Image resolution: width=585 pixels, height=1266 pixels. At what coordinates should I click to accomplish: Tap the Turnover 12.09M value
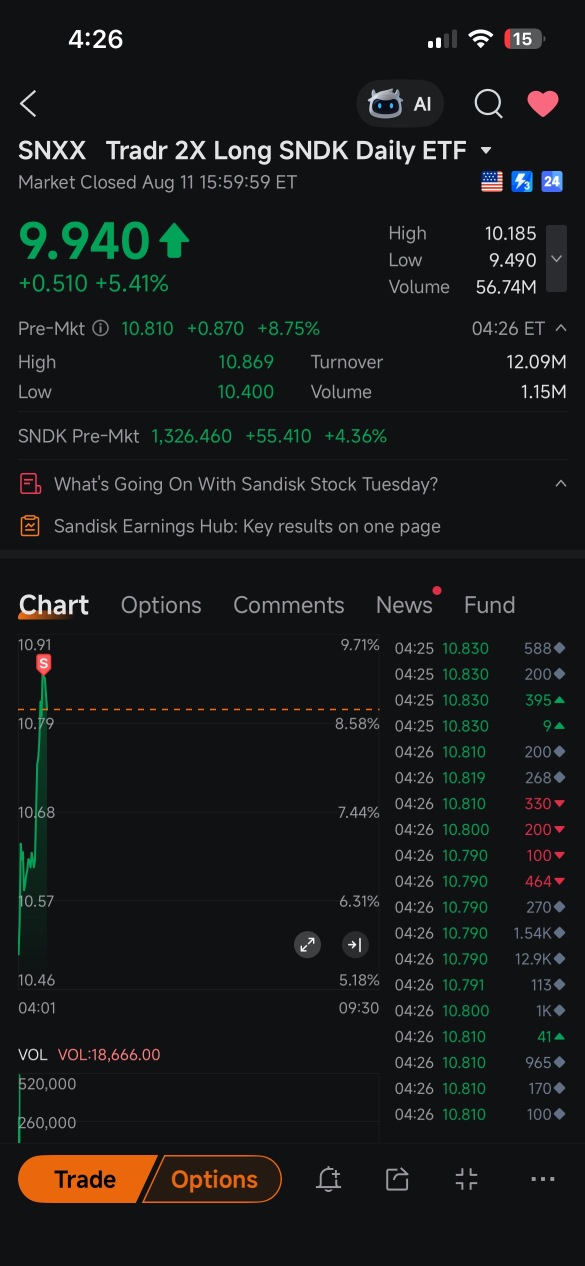(536, 362)
